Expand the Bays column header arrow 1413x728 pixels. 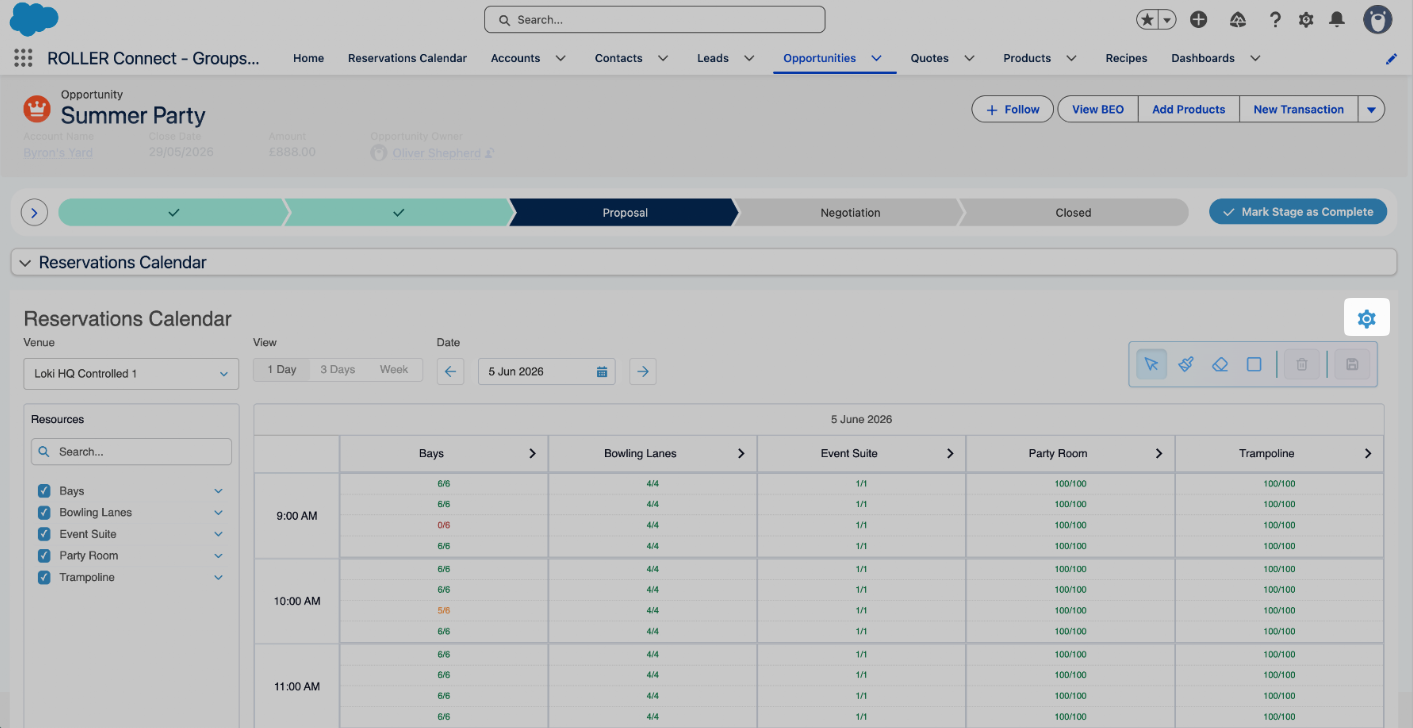click(533, 454)
